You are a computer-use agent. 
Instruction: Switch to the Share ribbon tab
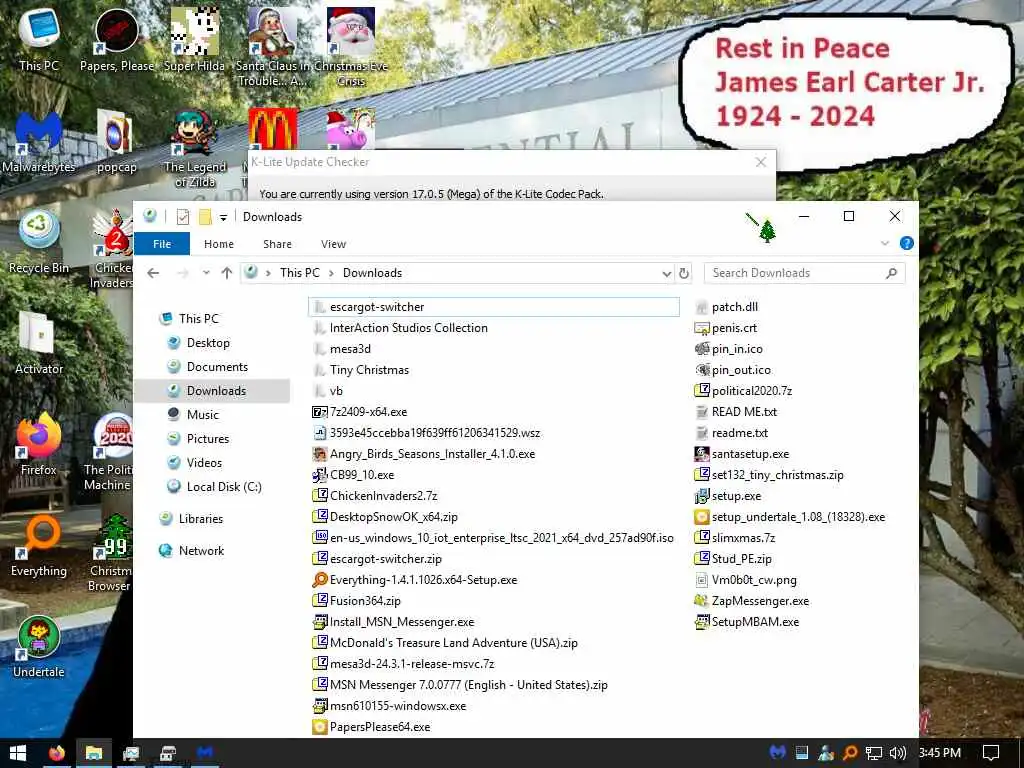pyautogui.click(x=278, y=244)
